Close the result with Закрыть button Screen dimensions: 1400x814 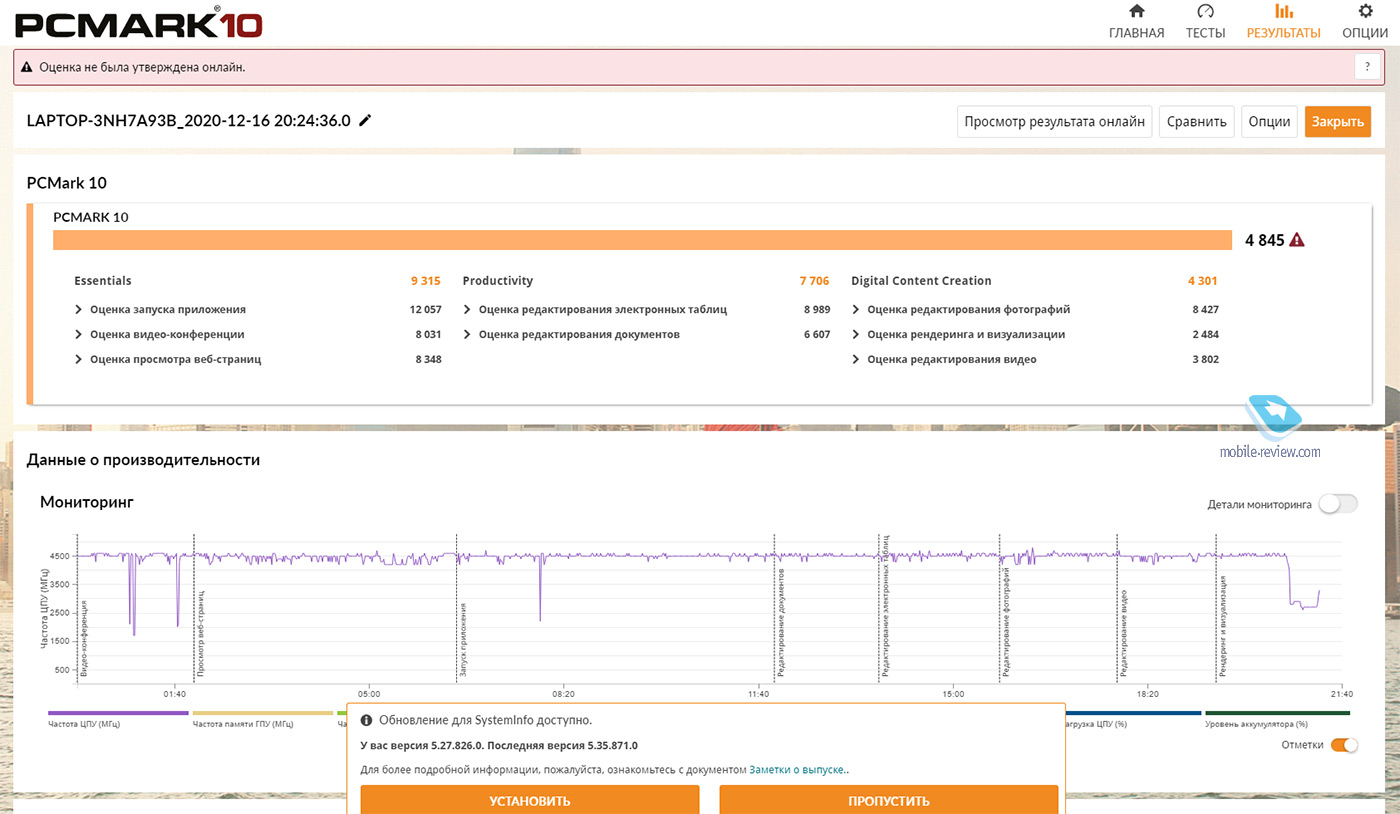(x=1338, y=122)
